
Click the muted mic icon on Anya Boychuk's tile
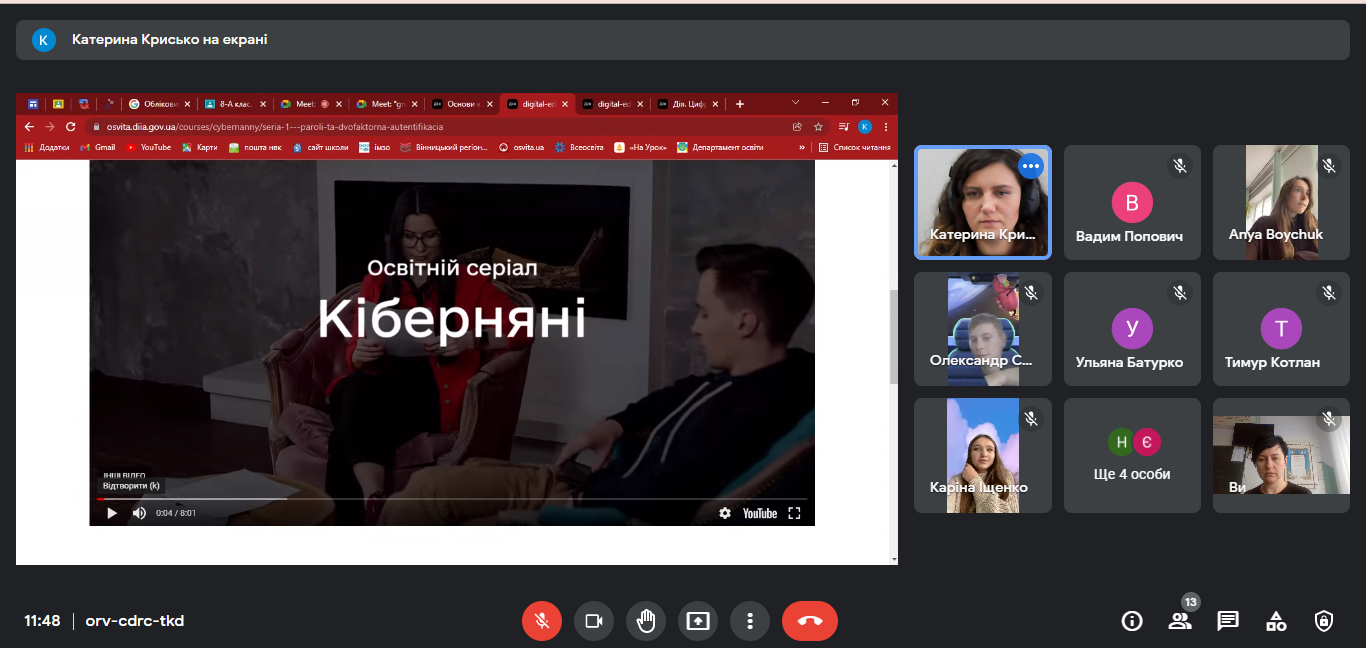[1329, 165]
